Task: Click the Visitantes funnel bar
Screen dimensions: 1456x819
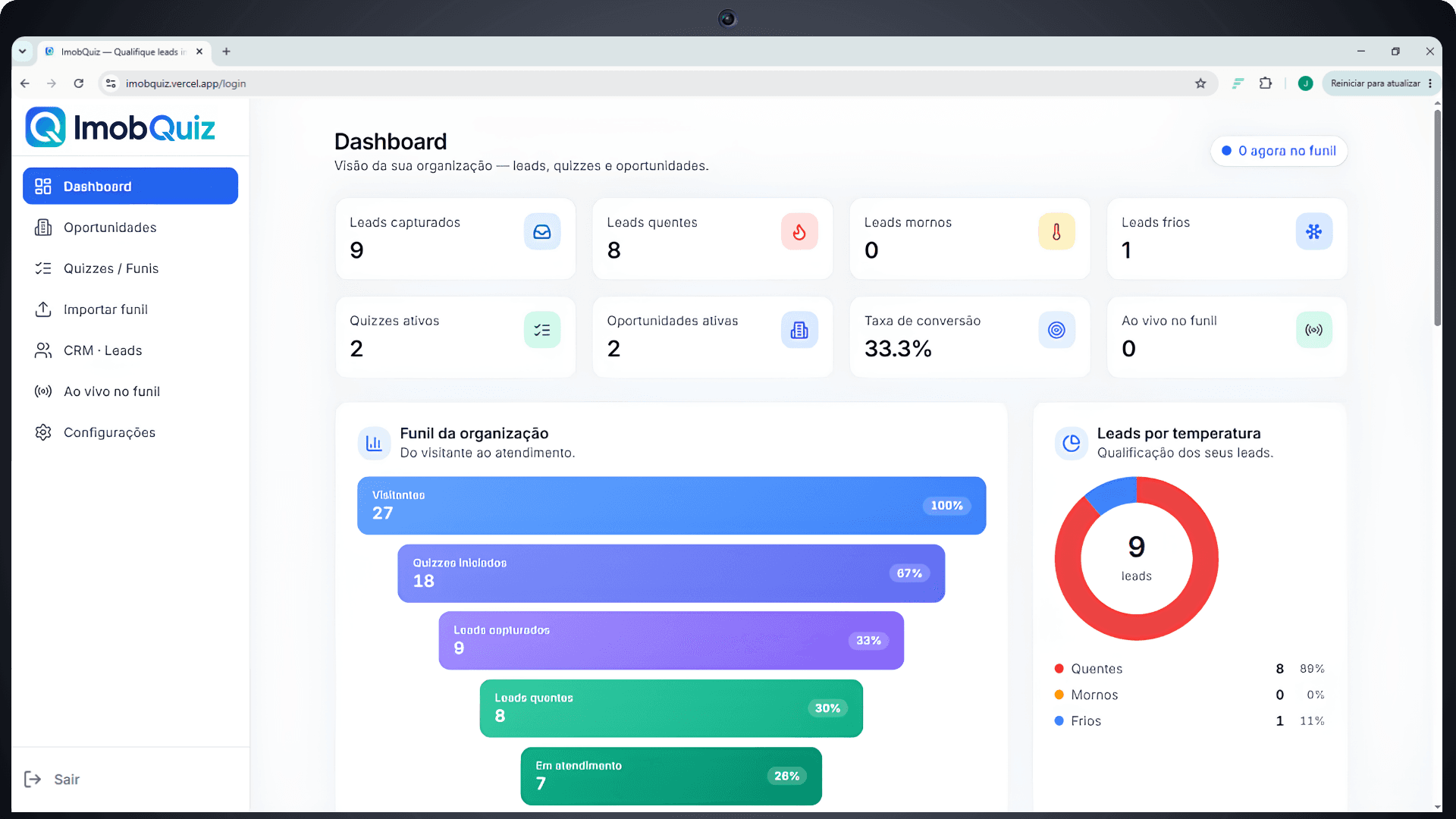Action: [671, 506]
